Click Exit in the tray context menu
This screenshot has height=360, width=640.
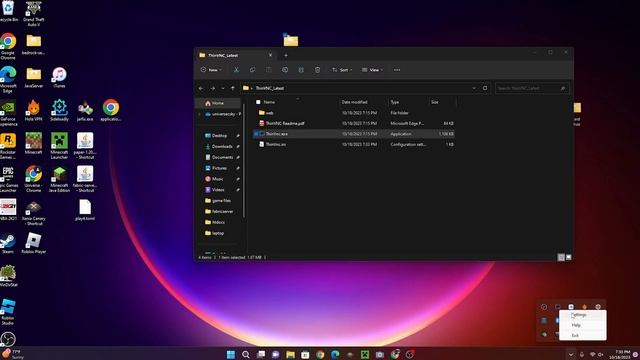[x=582, y=336]
